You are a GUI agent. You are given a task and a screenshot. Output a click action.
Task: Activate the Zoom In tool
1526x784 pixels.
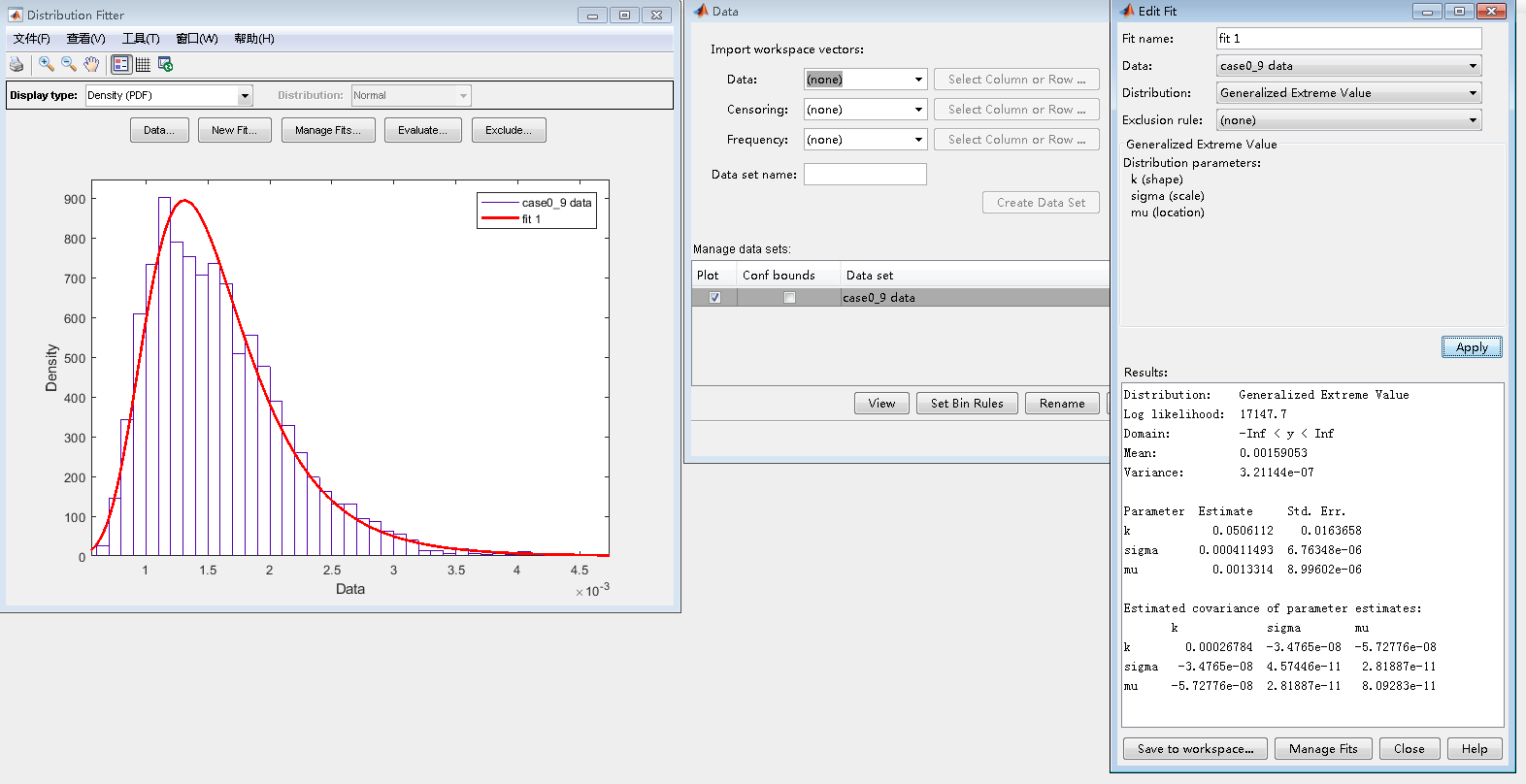46,64
